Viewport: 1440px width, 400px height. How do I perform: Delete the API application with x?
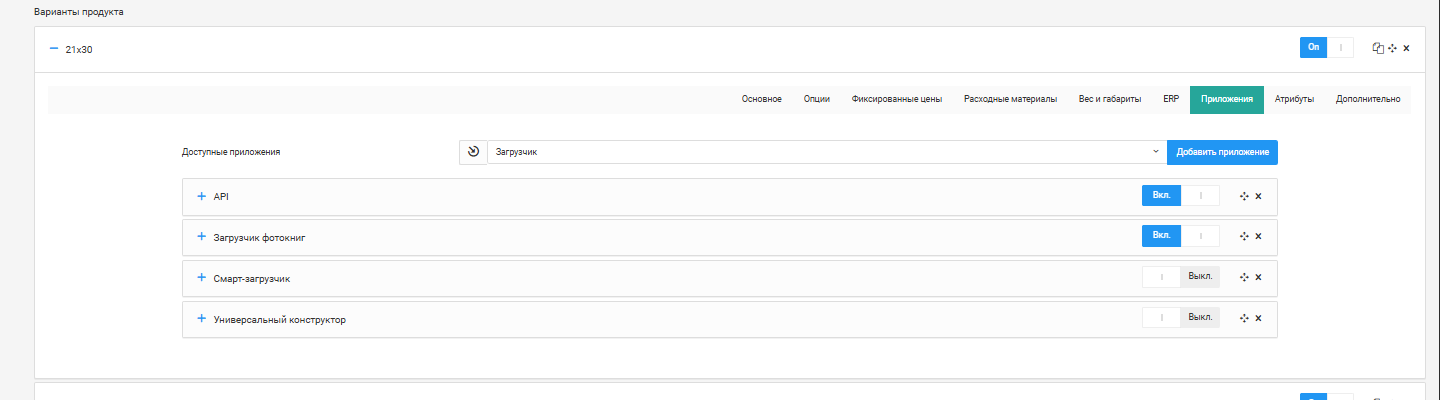click(x=1258, y=196)
